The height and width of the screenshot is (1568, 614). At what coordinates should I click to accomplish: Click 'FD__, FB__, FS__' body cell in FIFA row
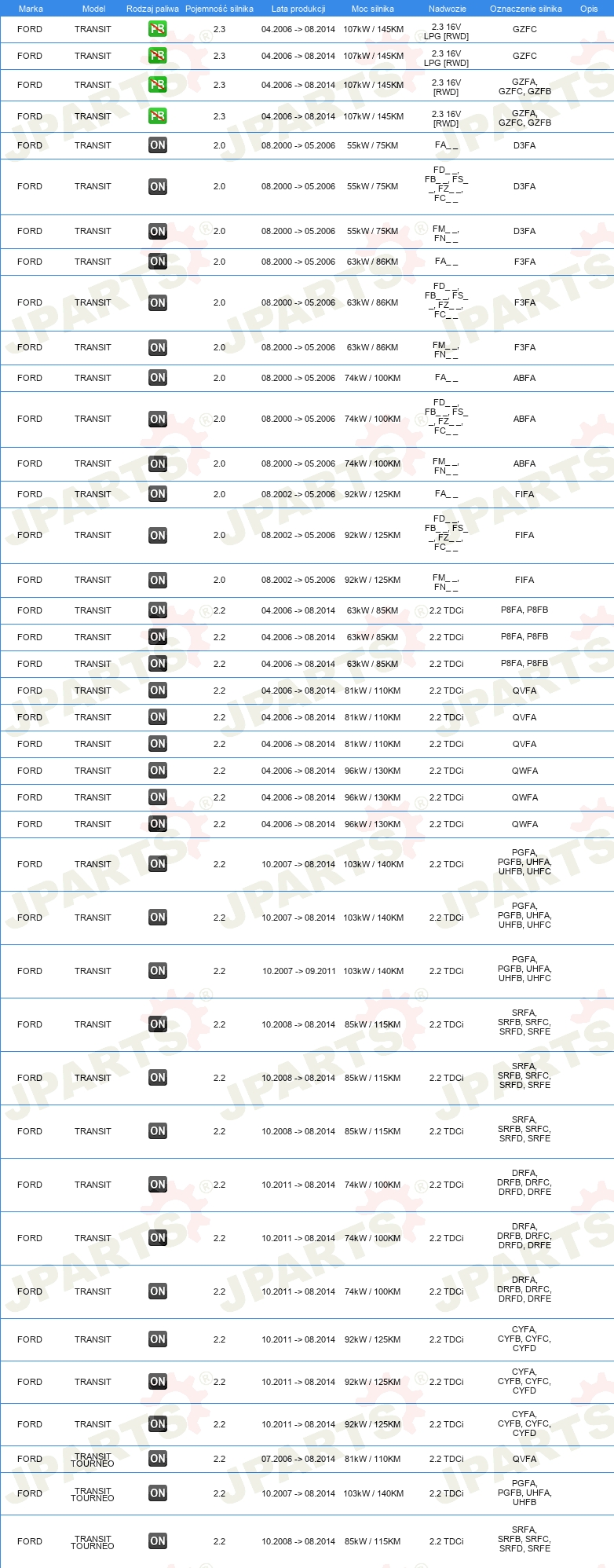[x=446, y=533]
